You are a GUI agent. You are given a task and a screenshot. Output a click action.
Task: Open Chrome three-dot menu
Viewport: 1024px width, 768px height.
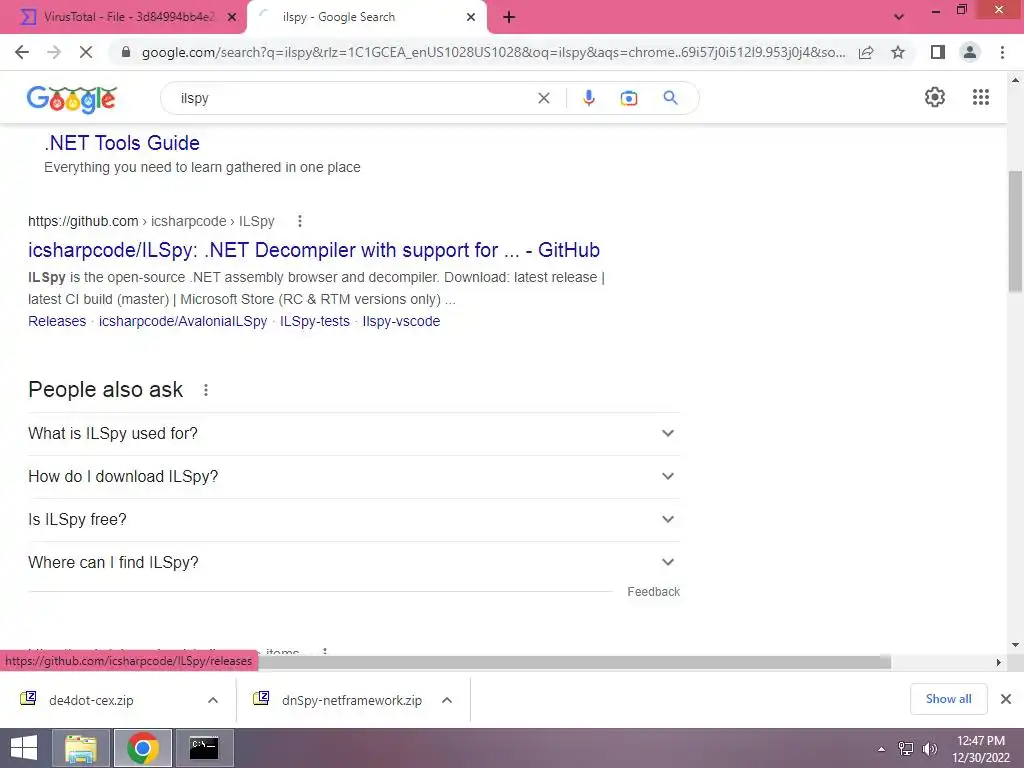[x=1002, y=52]
